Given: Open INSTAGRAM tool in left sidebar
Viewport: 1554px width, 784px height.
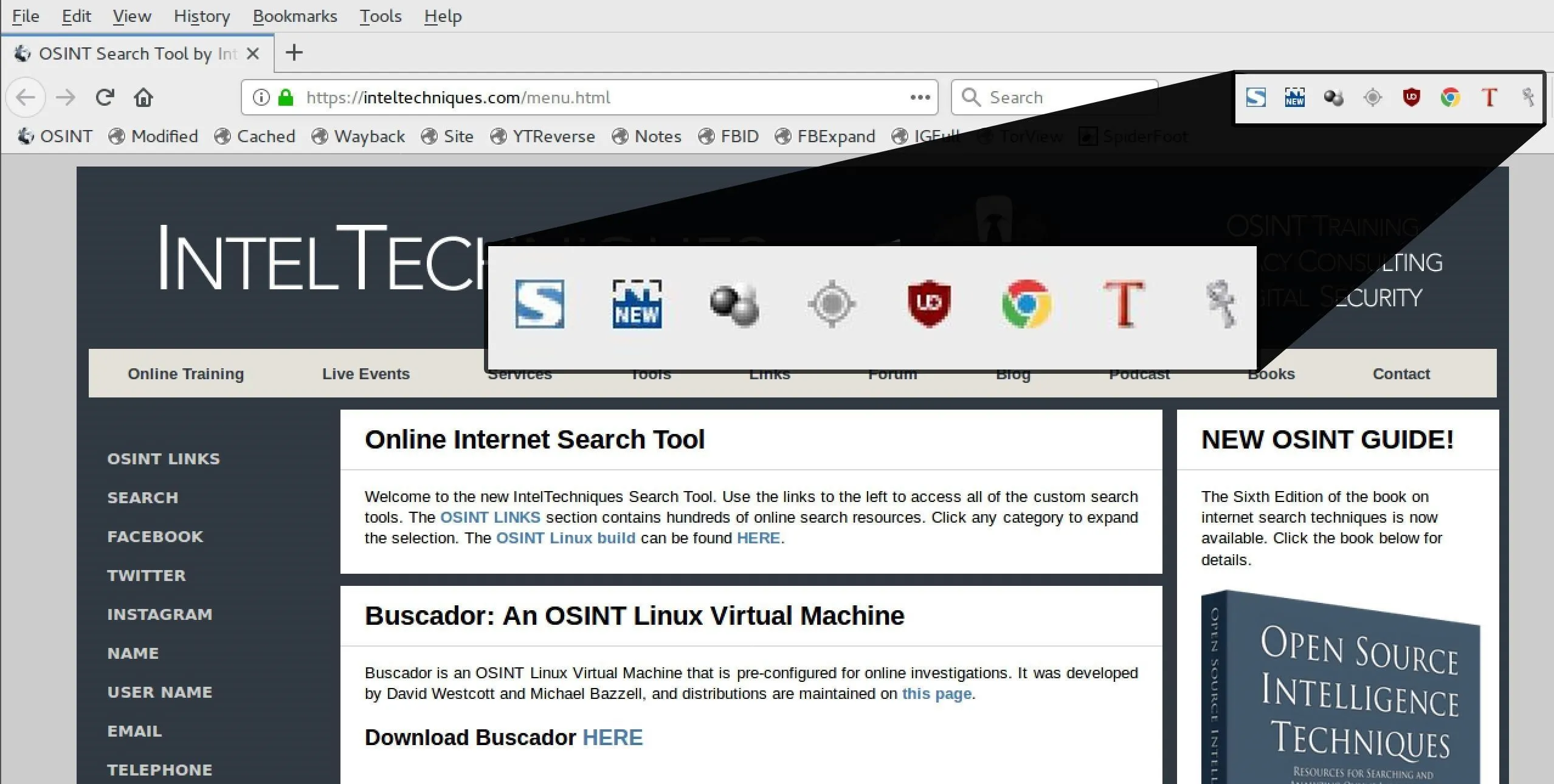Looking at the screenshot, I should click(x=160, y=614).
